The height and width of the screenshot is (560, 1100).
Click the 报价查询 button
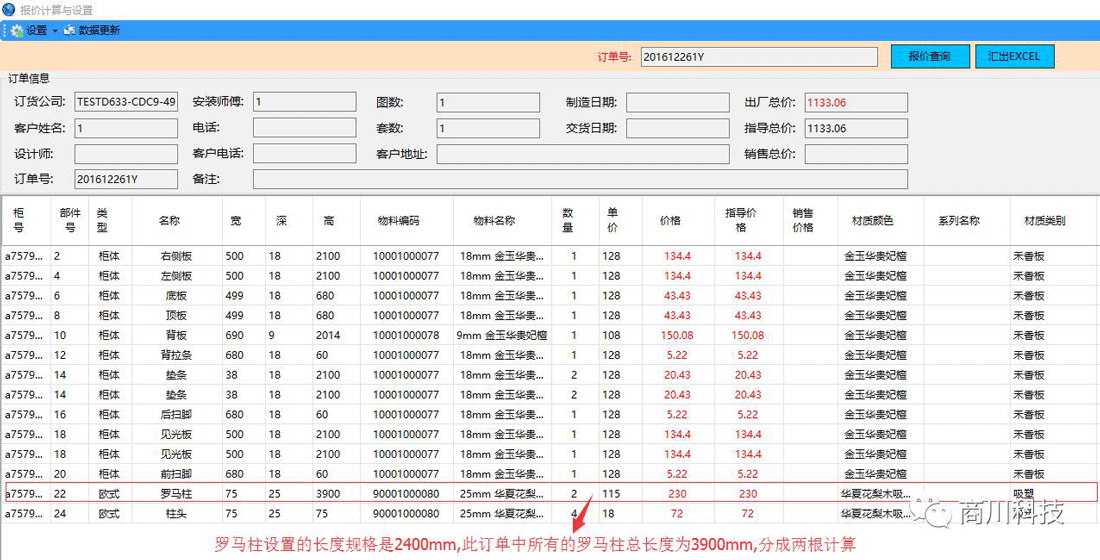(x=929, y=57)
